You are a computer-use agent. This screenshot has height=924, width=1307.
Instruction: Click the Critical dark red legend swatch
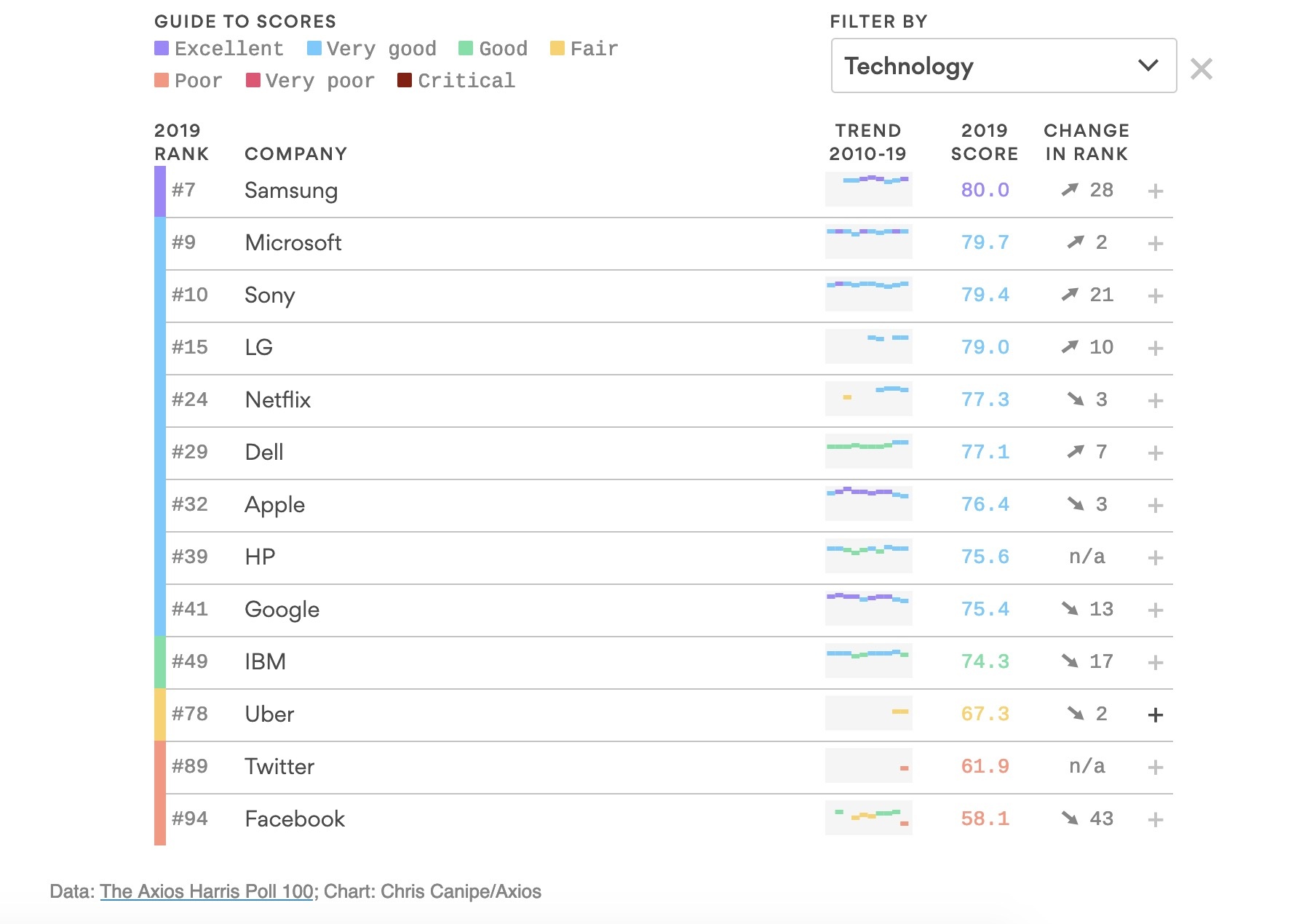click(x=405, y=80)
